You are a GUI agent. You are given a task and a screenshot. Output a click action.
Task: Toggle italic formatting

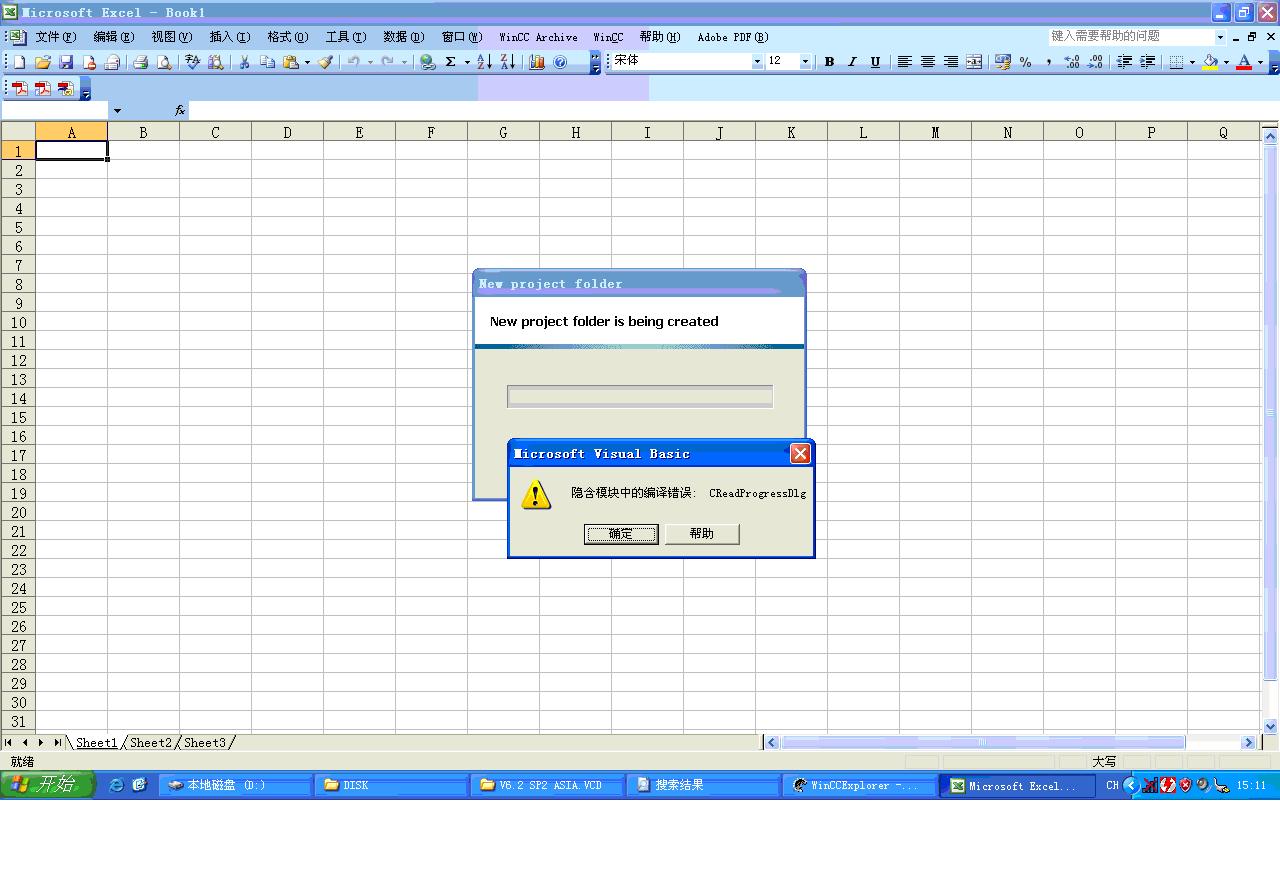(852, 62)
